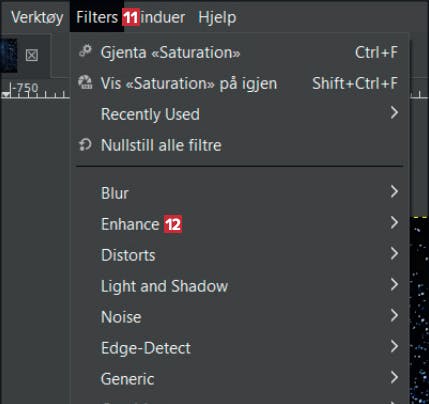Click the icon beside Vis Saturation på igjen

[85, 82]
